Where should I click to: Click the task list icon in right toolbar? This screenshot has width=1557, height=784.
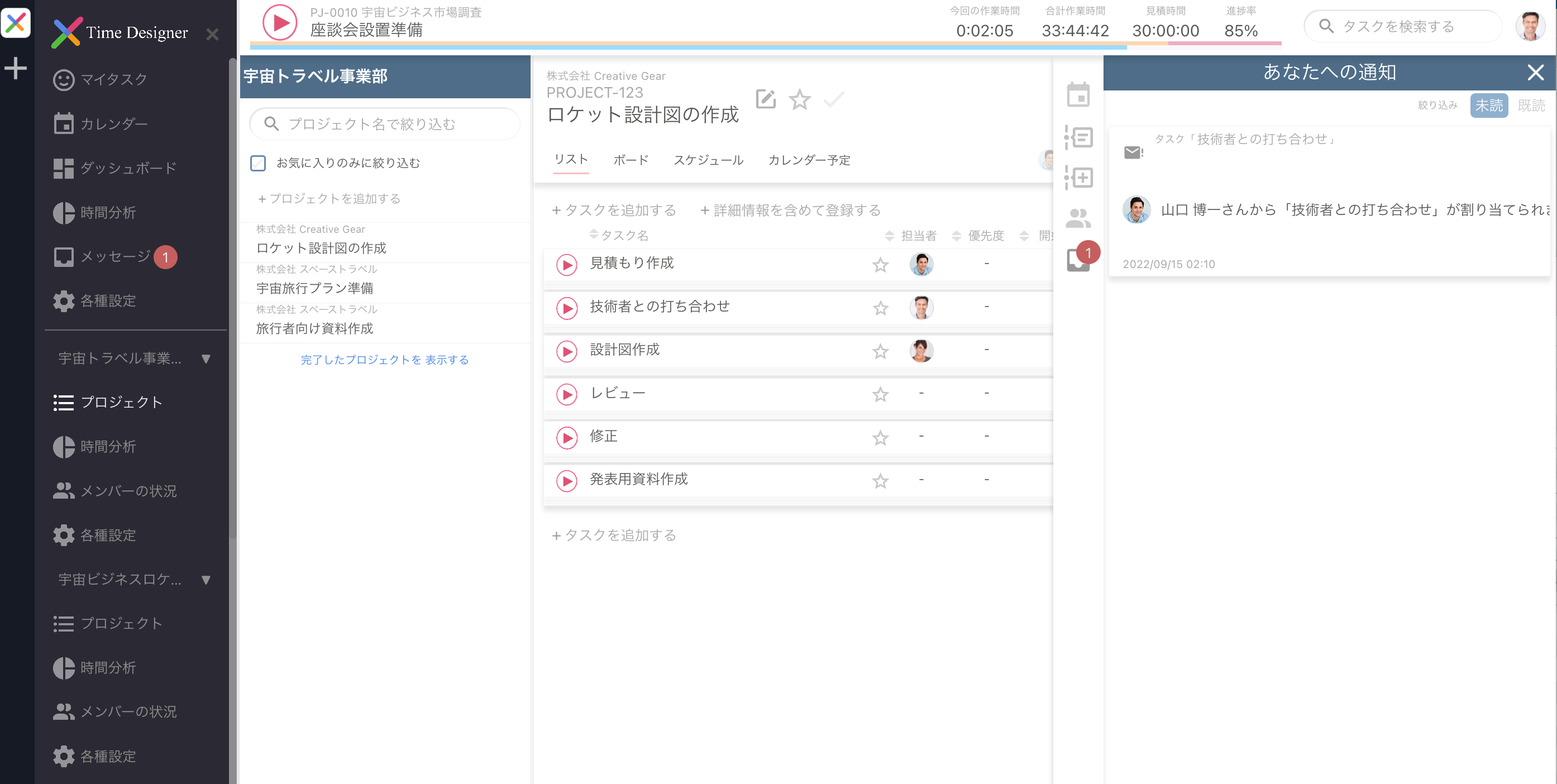pos(1078,137)
